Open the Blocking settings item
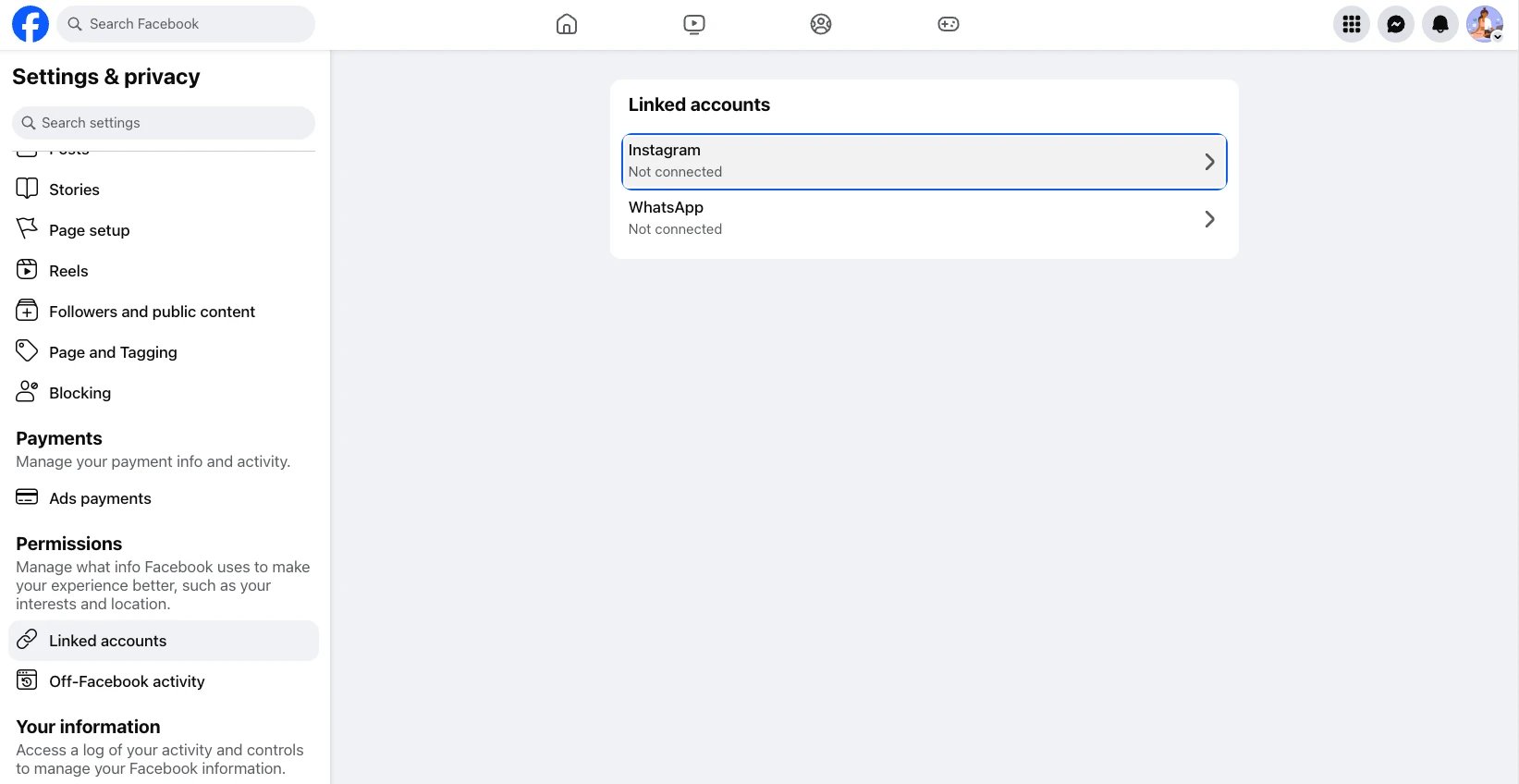1519x784 pixels. (164, 393)
